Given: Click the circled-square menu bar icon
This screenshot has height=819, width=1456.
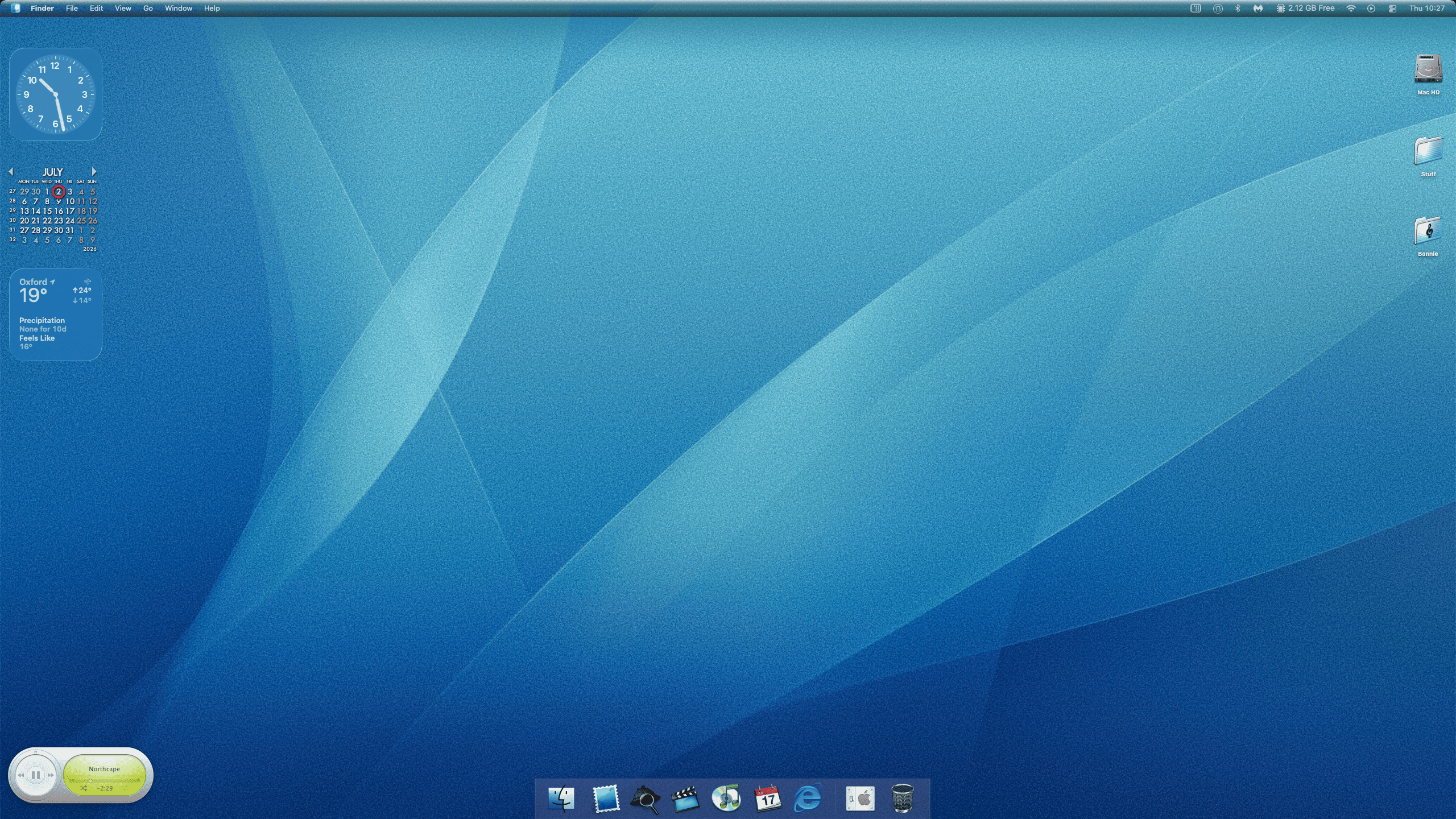Looking at the screenshot, I should pos(1218,8).
